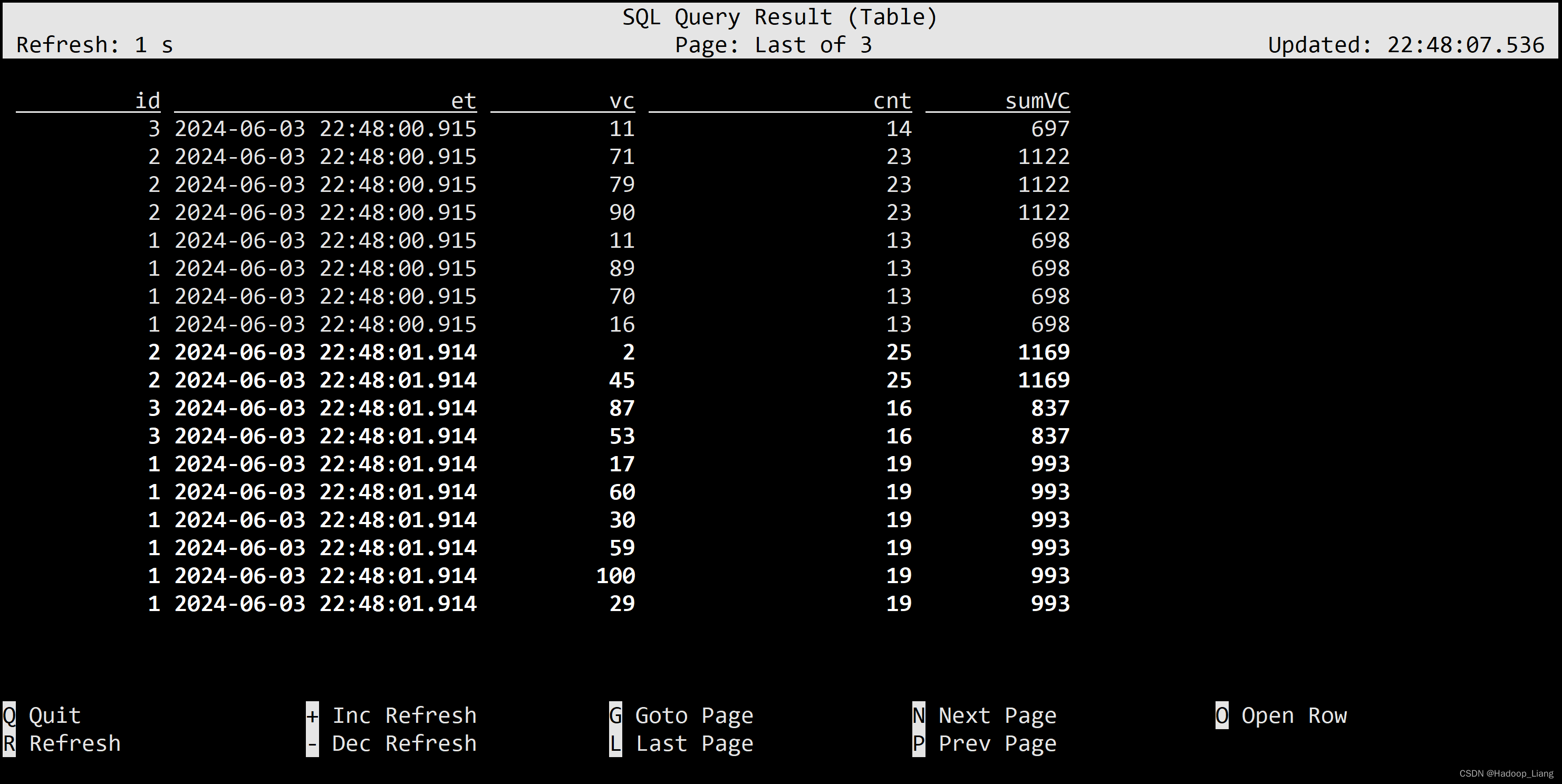
Task: Click the sumVC column header
Action: 1037,101
